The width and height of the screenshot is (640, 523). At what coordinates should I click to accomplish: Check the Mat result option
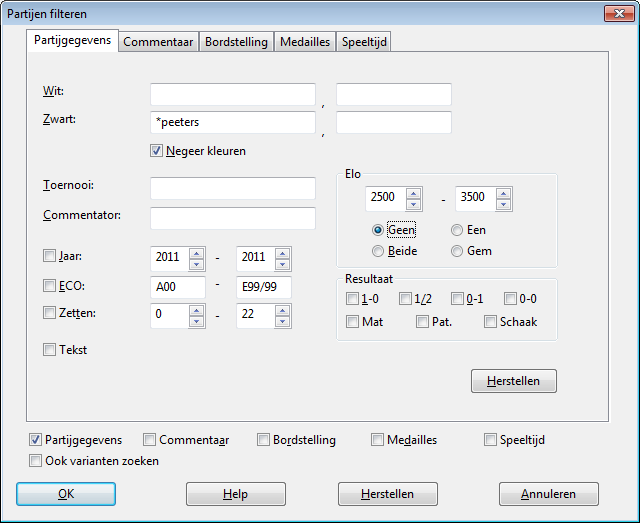point(352,322)
